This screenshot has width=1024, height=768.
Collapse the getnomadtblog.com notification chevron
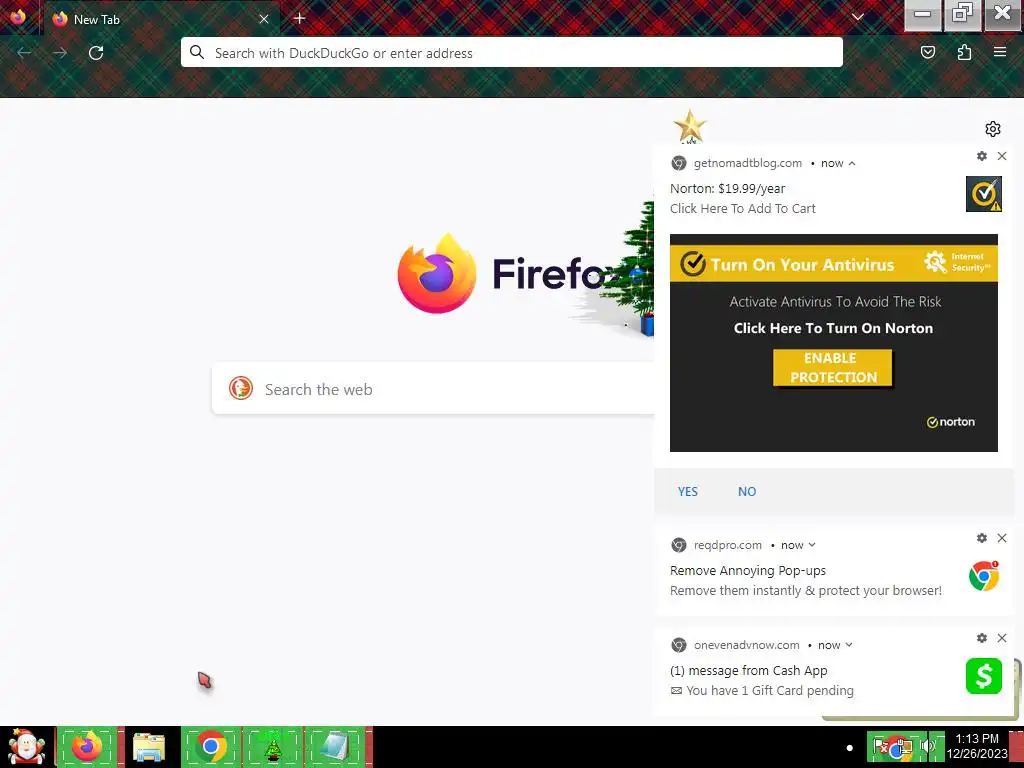click(852, 163)
